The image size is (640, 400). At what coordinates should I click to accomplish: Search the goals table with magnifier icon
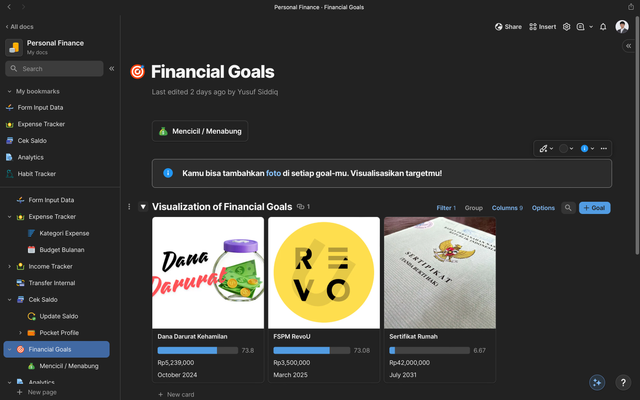[568, 208]
